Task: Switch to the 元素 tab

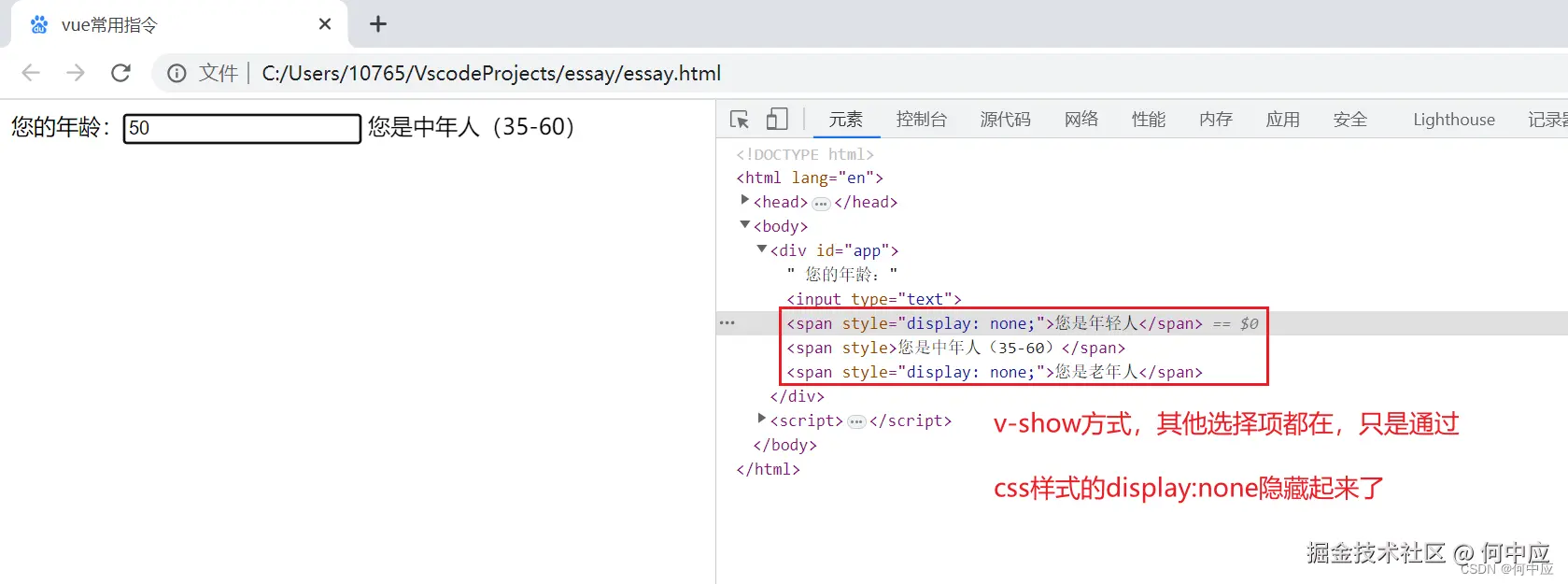Action: (x=846, y=120)
